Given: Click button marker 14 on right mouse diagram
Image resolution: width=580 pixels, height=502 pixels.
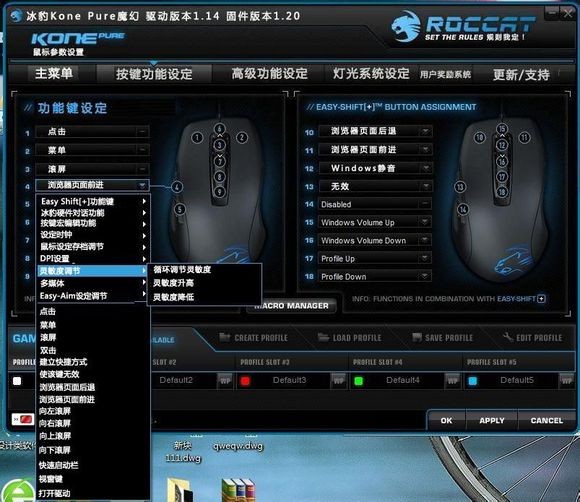Looking at the screenshot, I should (463, 209).
